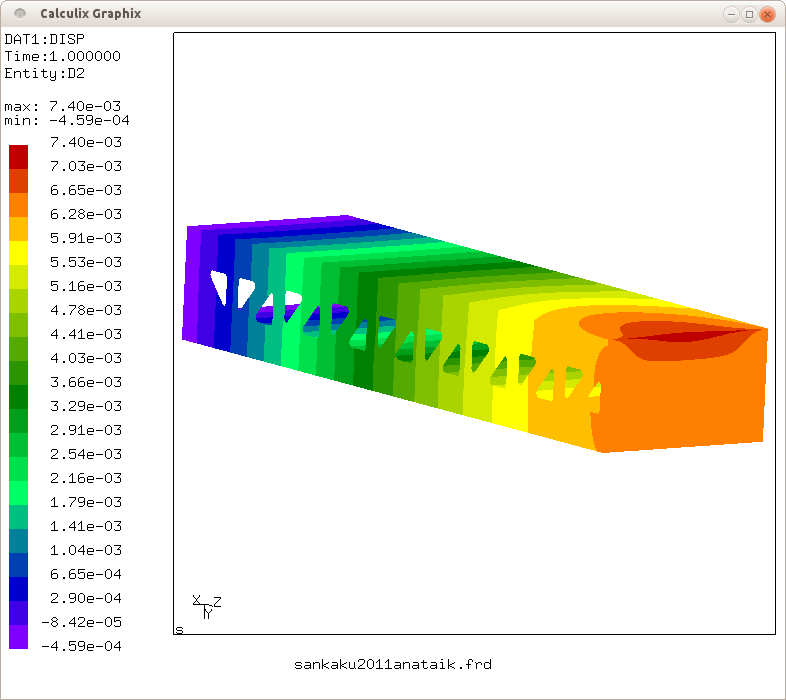Click the min: -4.59e-04 value

pos(67,120)
